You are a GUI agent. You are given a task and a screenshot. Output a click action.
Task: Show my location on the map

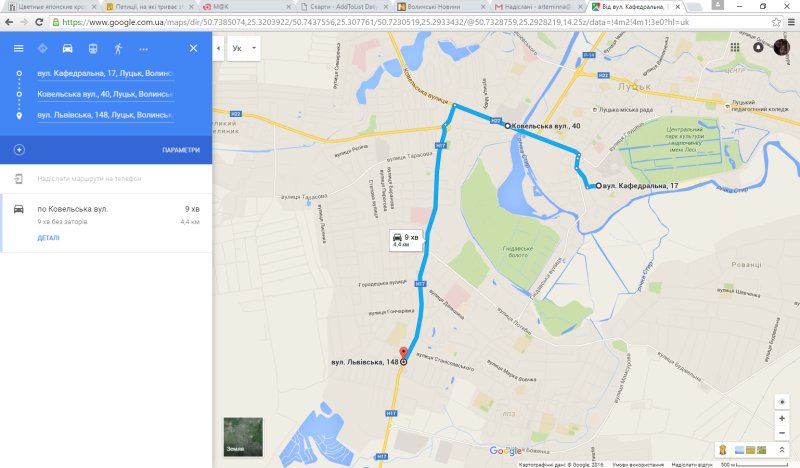[782, 402]
